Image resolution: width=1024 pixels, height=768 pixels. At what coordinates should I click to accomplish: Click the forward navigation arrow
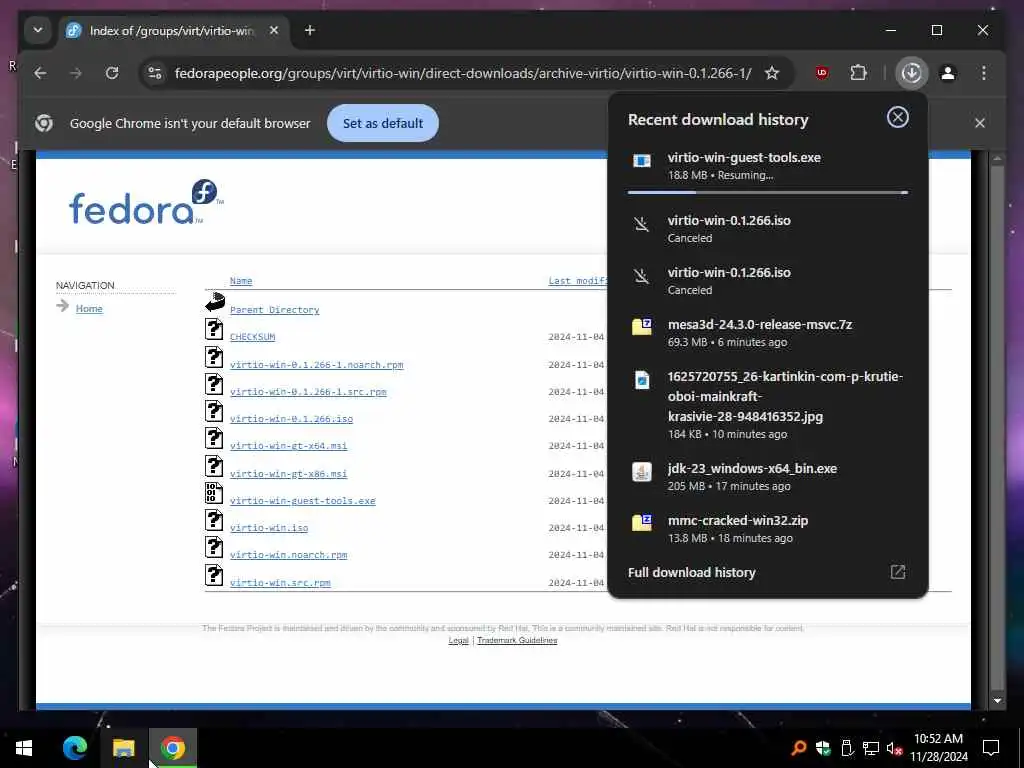click(x=76, y=73)
